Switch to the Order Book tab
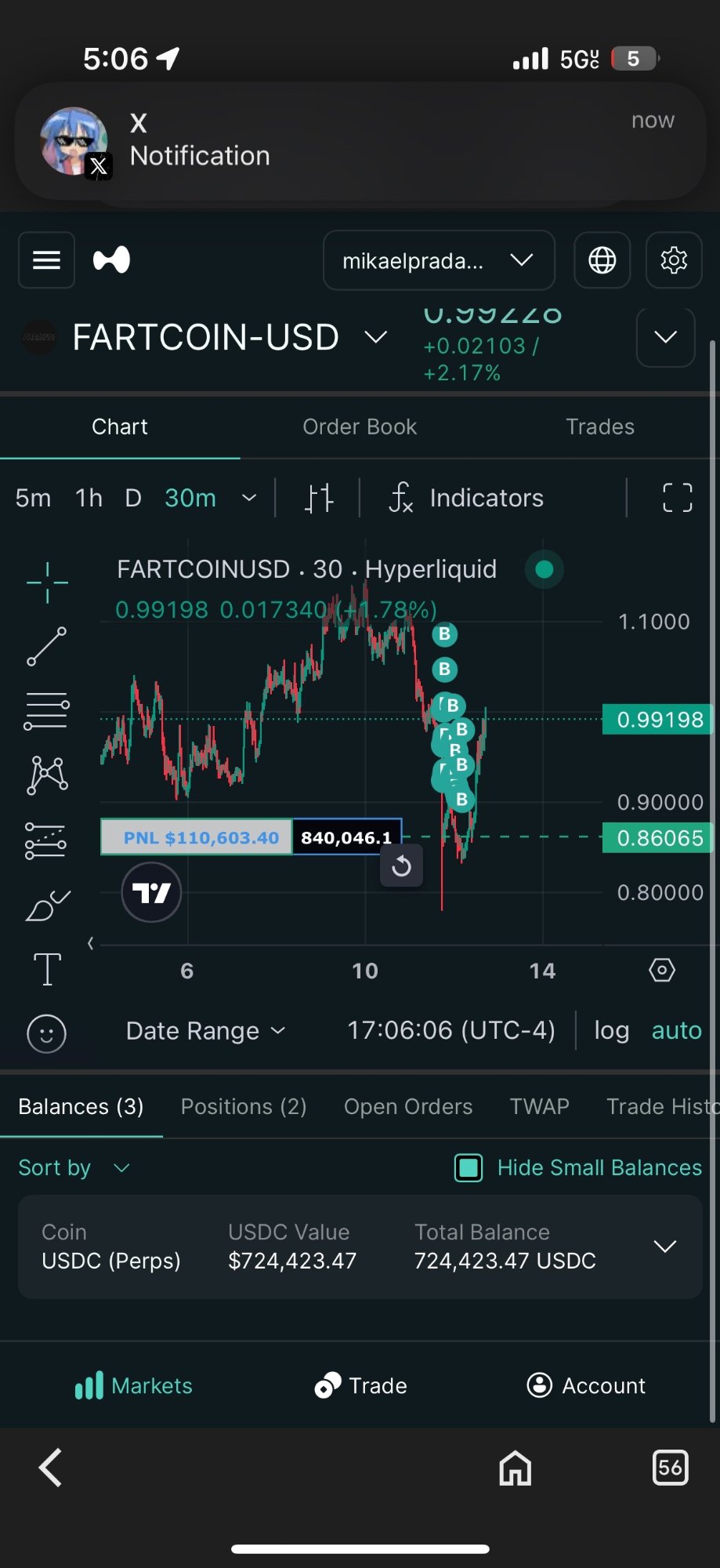This screenshot has width=720, height=1568. [360, 426]
